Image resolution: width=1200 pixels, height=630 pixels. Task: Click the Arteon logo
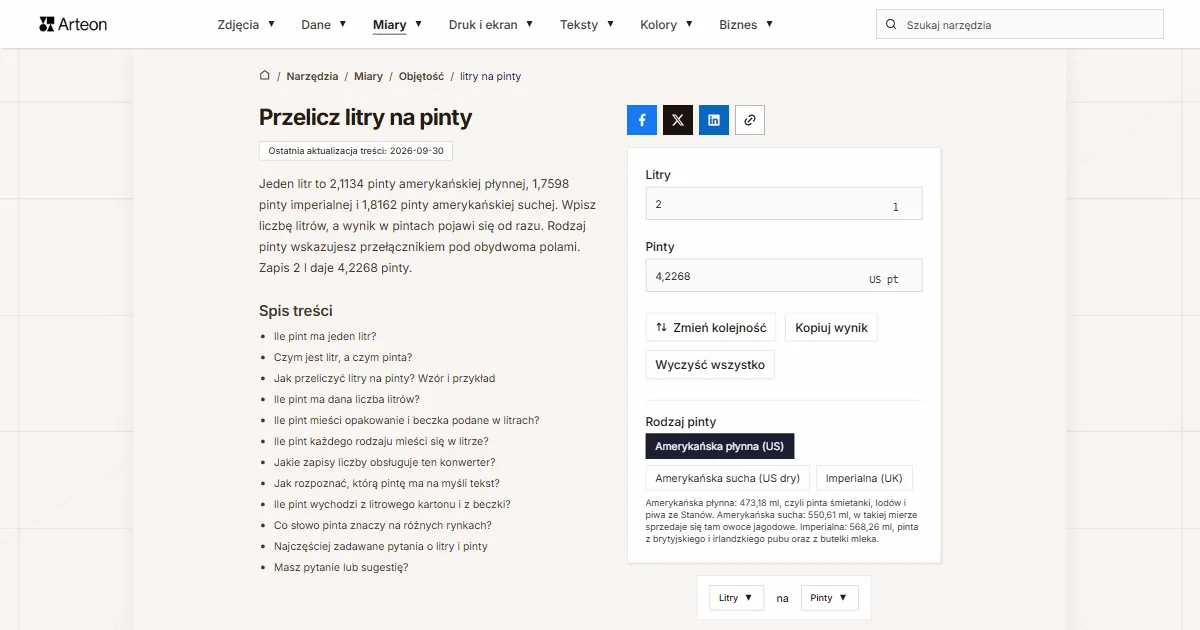click(x=73, y=24)
